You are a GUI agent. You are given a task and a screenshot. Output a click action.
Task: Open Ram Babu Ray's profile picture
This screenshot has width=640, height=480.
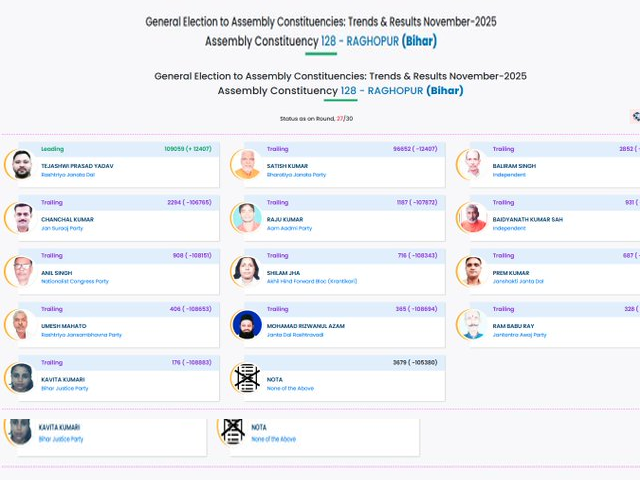[472, 325]
